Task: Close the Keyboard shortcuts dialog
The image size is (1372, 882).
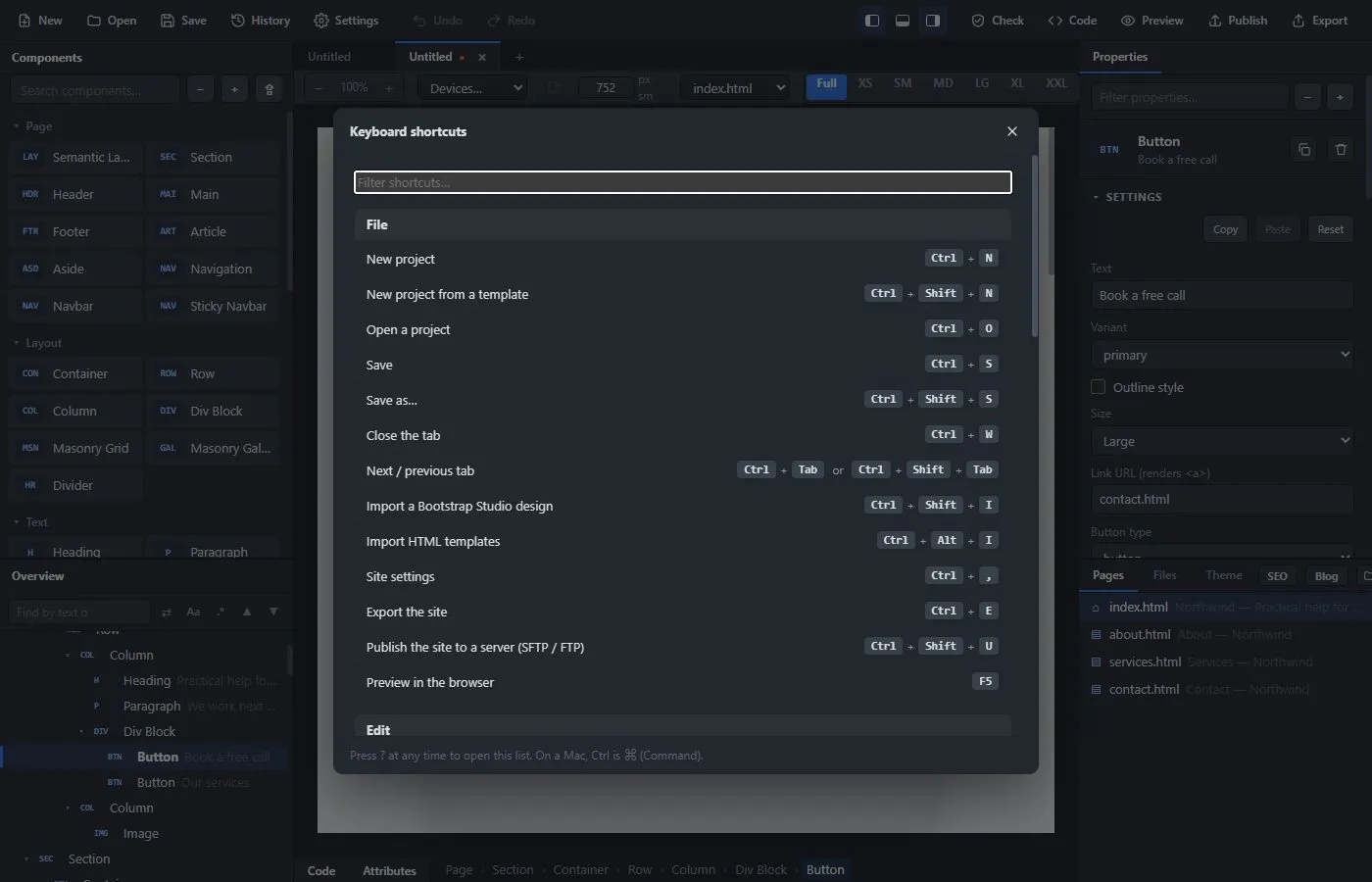Action: pos(1012,131)
